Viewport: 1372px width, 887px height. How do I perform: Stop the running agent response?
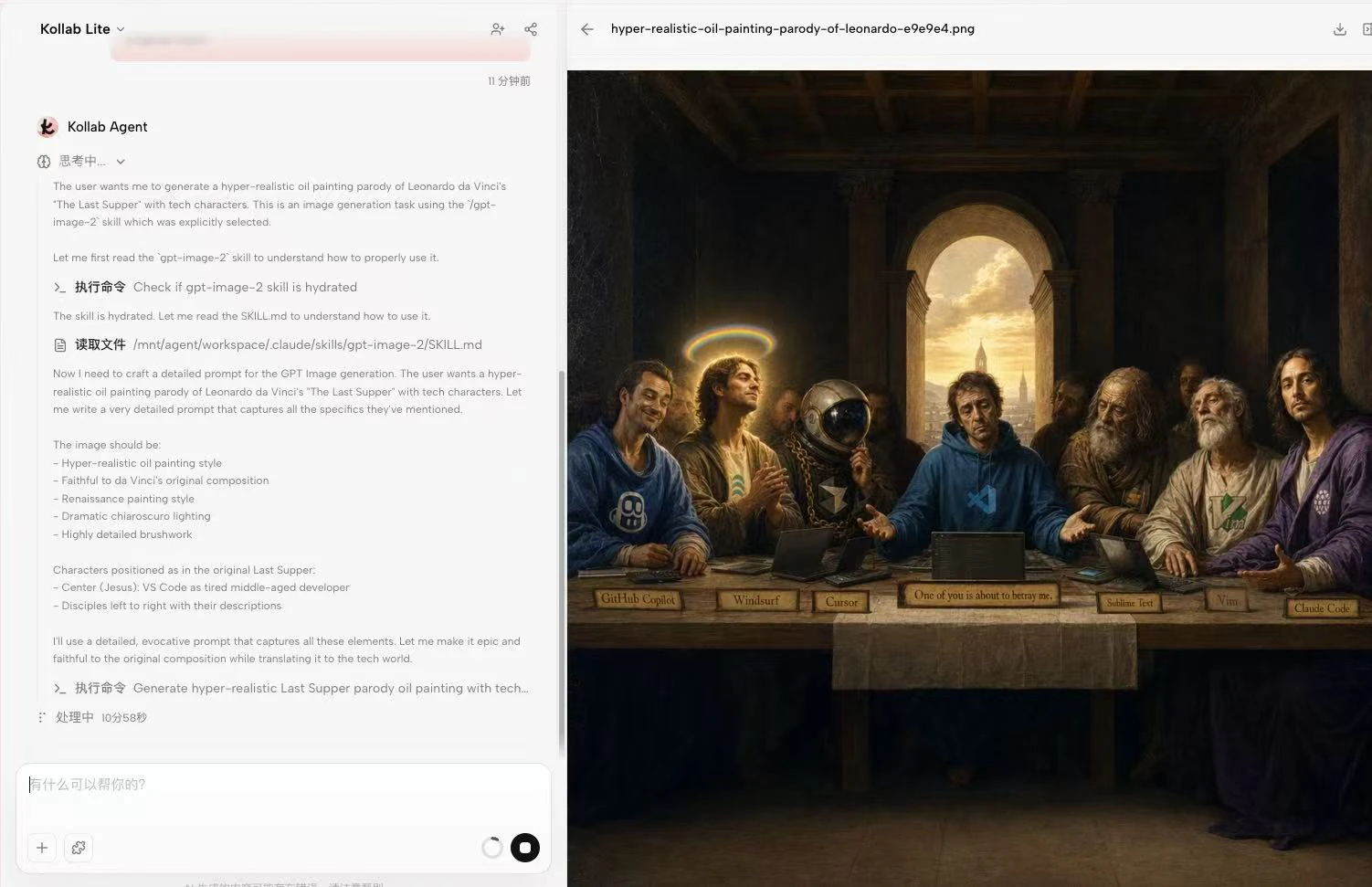pos(525,848)
